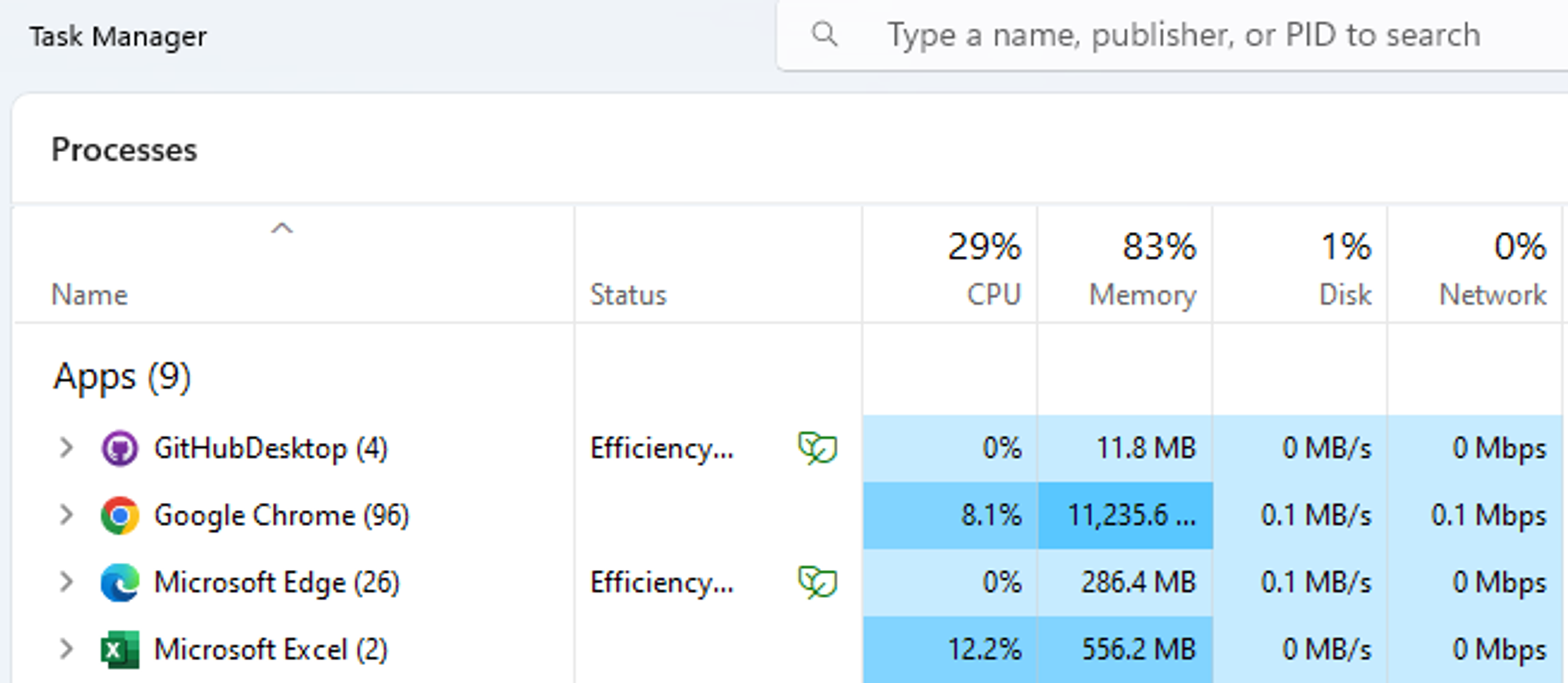Click Excel's 12.2% CPU value
The height and width of the screenshot is (683, 1568).
[984, 649]
